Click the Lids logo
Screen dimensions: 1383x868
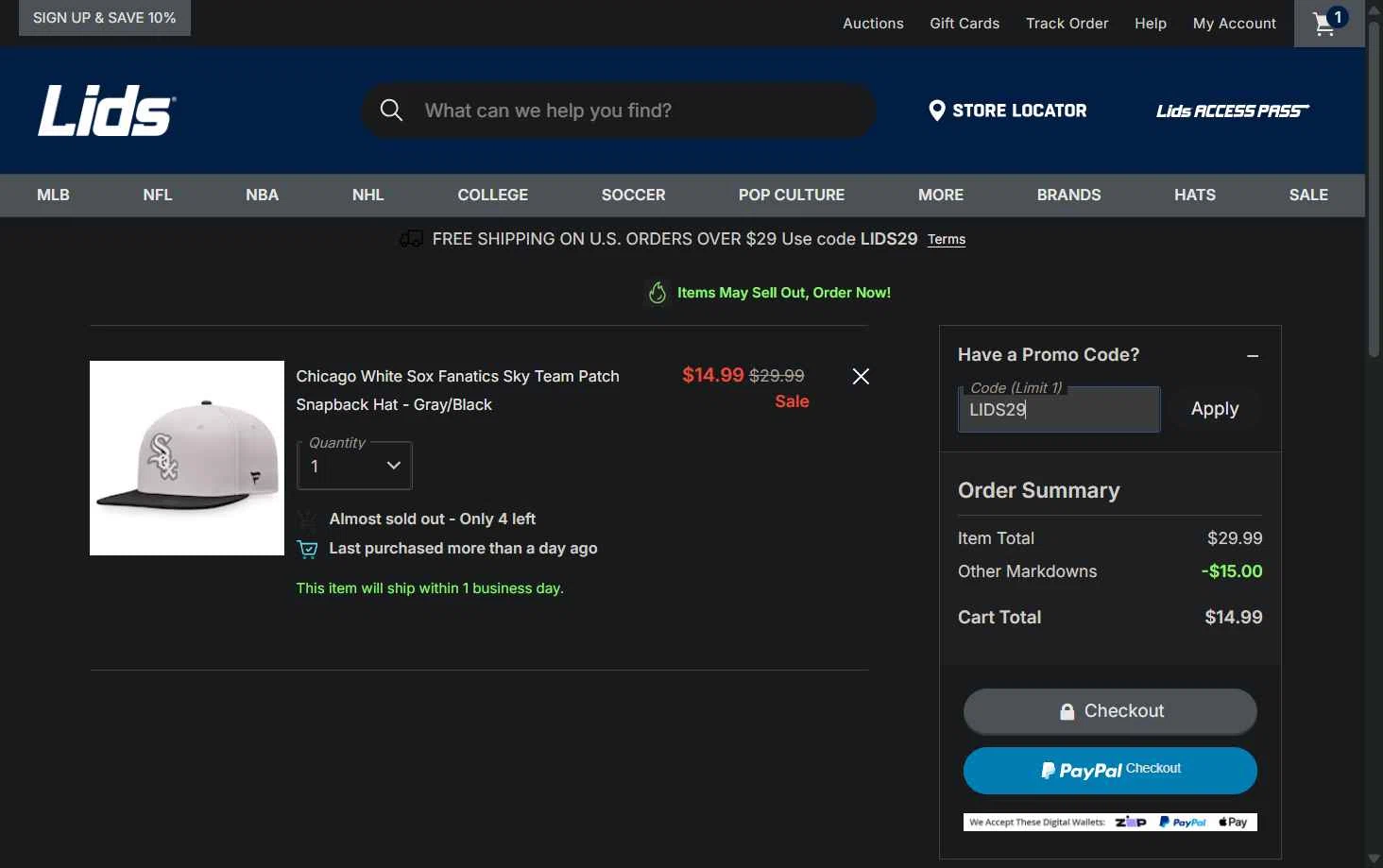(x=107, y=111)
